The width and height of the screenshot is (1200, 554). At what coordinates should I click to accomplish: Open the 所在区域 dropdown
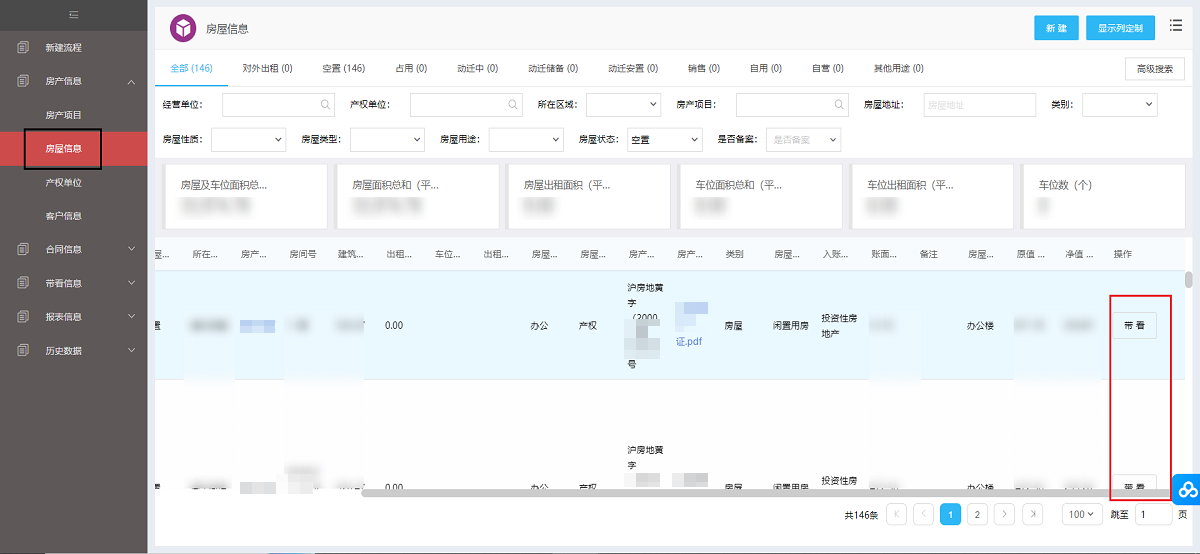click(x=623, y=104)
